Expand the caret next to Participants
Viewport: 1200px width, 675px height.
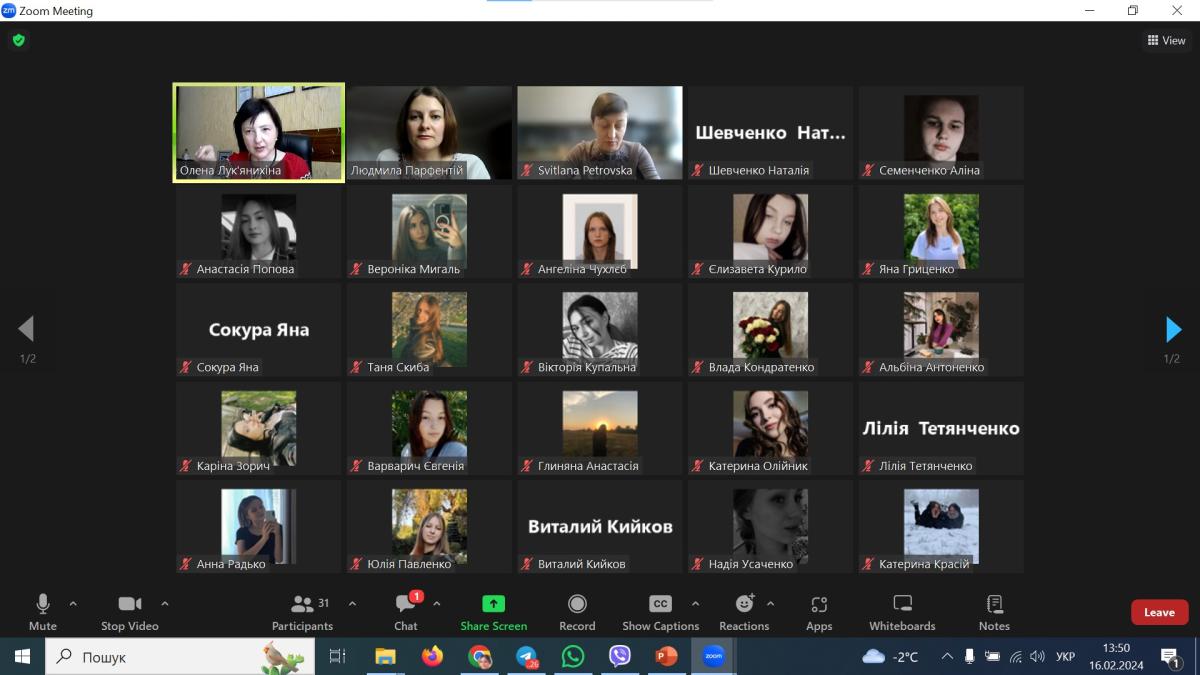click(352, 604)
